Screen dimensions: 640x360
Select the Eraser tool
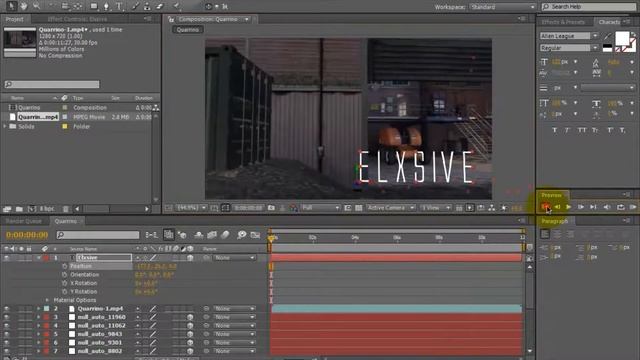pos(160,6)
